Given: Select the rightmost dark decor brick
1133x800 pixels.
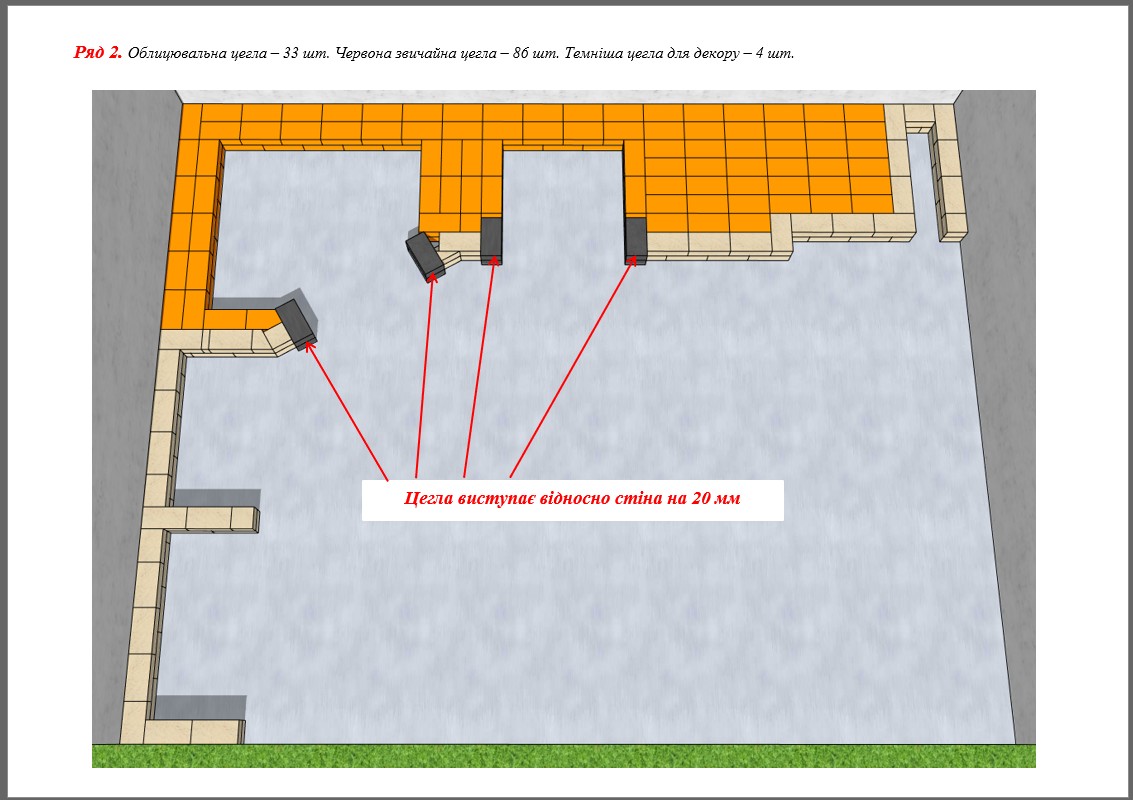Looking at the screenshot, I should [x=636, y=240].
